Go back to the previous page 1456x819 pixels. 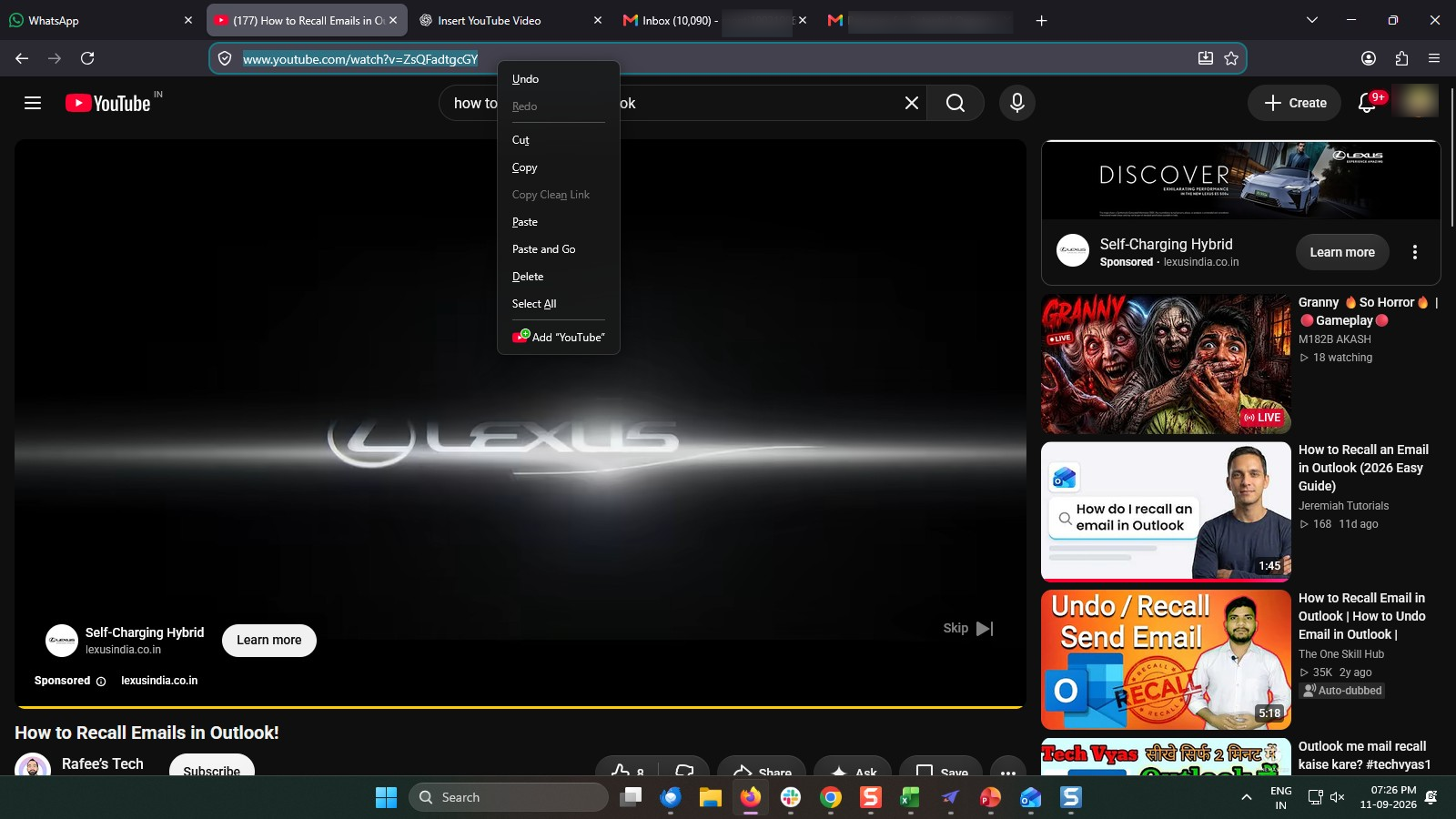point(22,58)
